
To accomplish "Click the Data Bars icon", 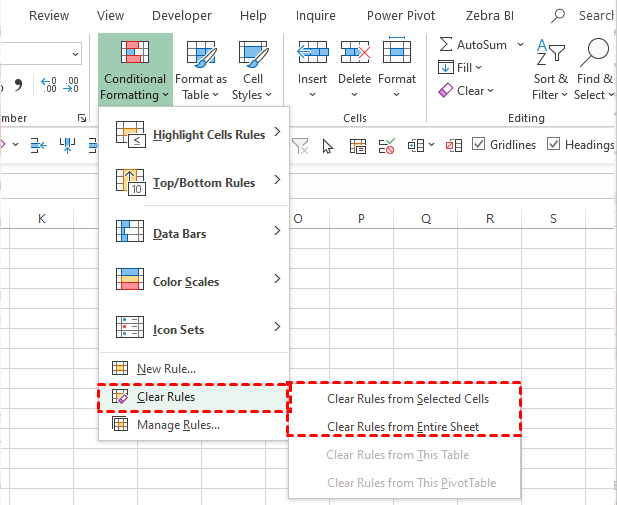I will click(130, 231).
